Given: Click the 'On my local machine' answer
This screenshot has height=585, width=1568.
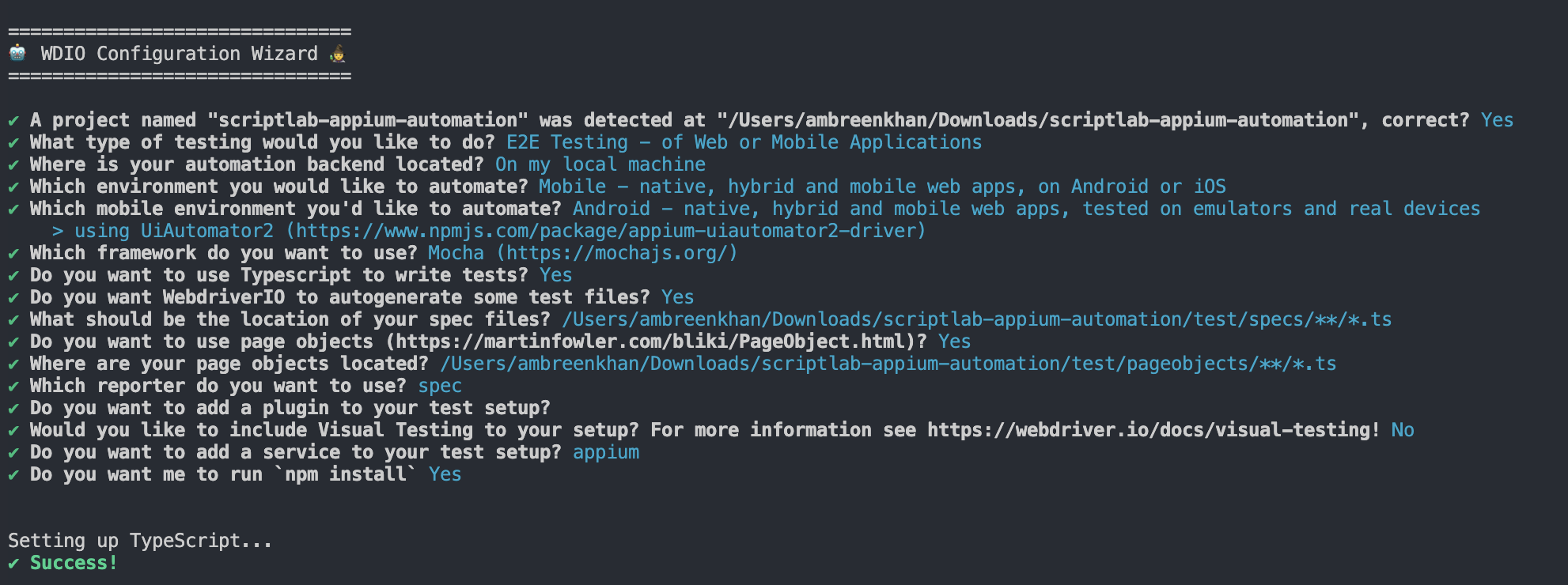Looking at the screenshot, I should pyautogui.click(x=600, y=164).
